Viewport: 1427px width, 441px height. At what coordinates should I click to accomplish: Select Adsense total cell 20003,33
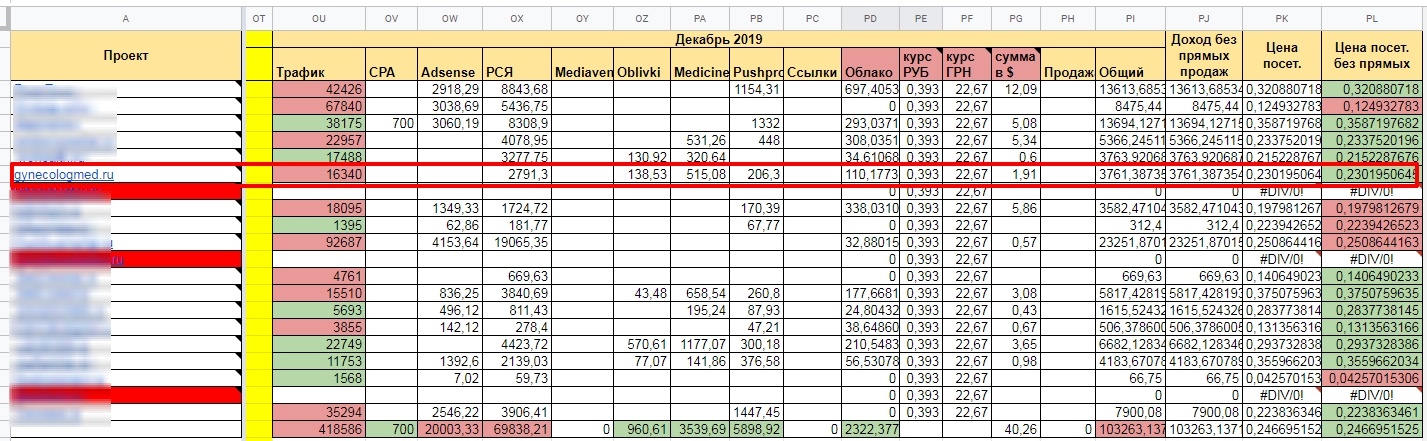click(x=449, y=430)
